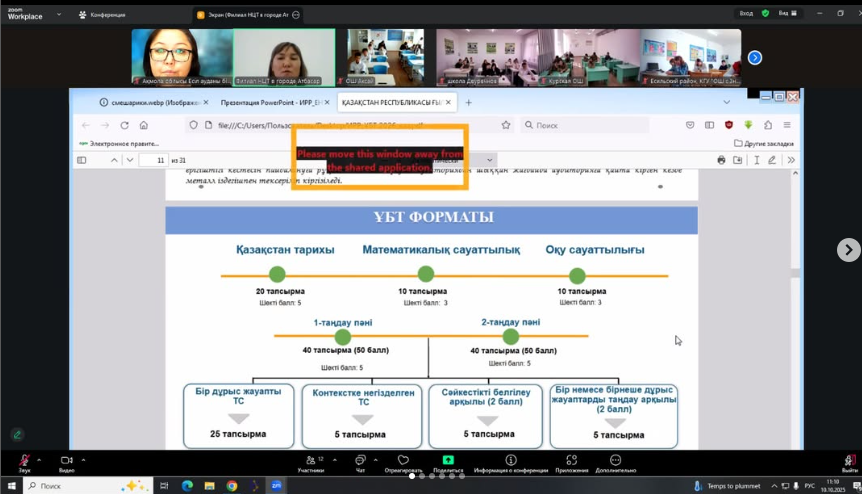Click the Отреагировать reactions heart icon
862x494 pixels.
[404, 461]
